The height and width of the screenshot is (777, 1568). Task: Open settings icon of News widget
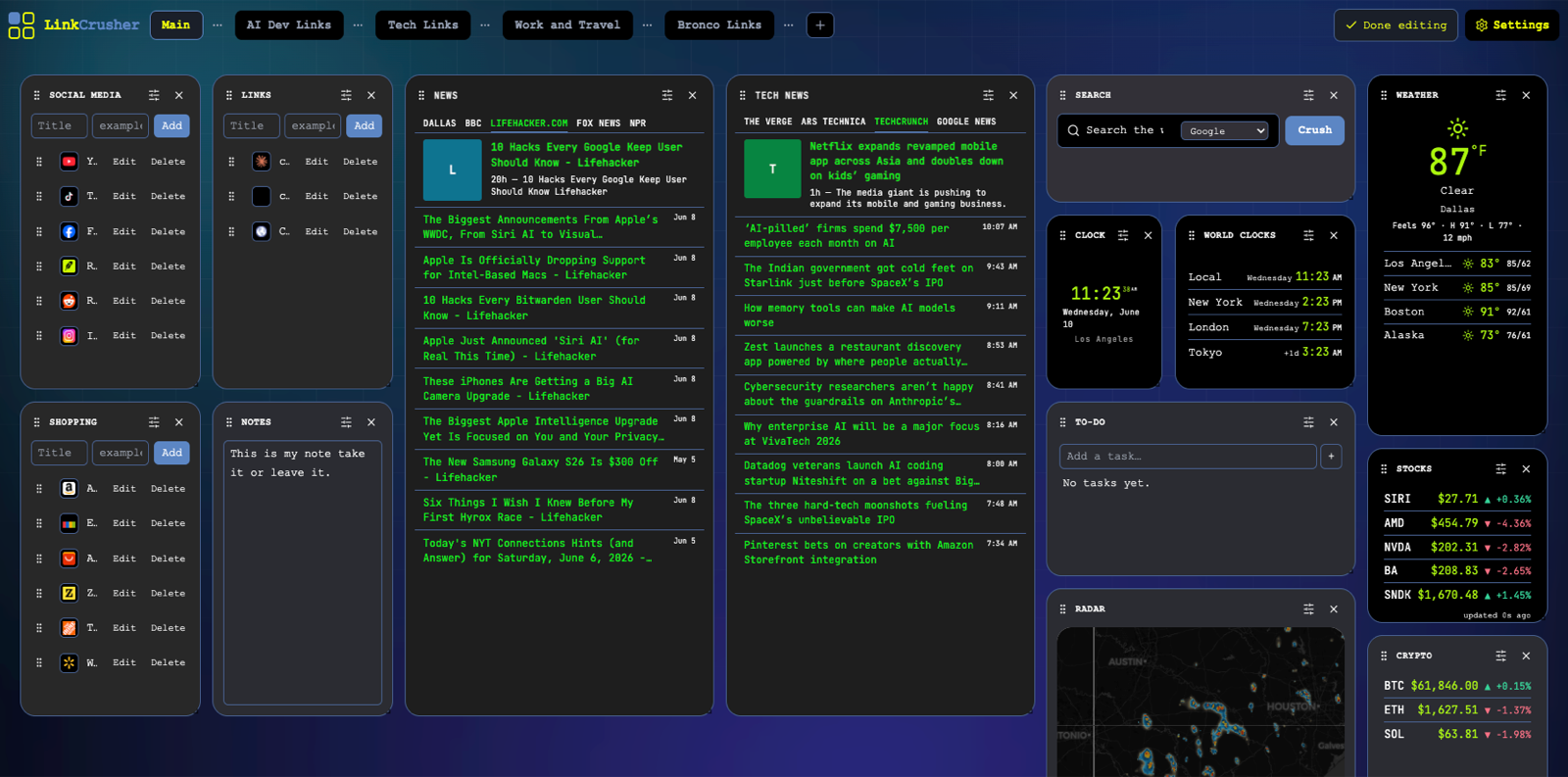click(667, 95)
